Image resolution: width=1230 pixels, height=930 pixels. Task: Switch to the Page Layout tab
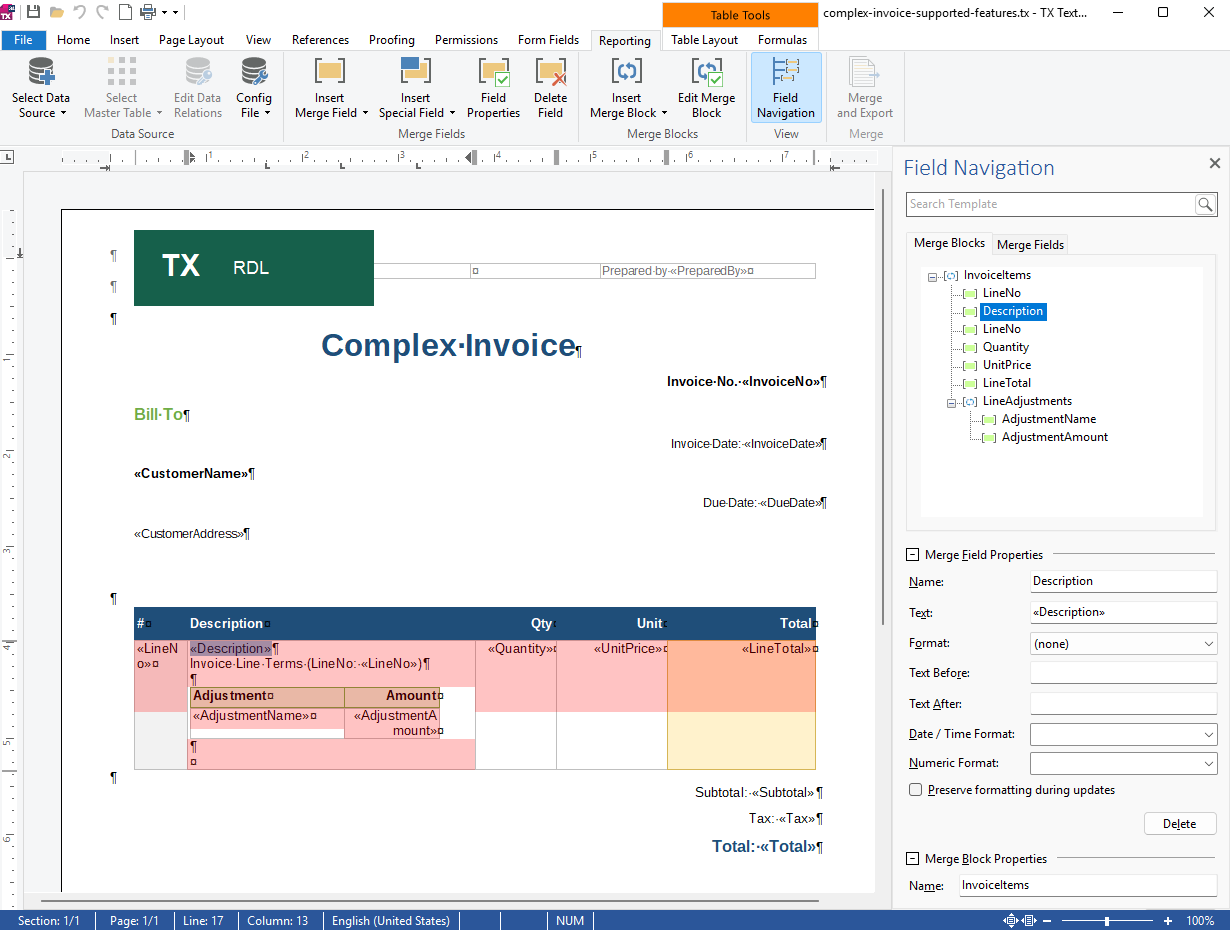click(192, 40)
